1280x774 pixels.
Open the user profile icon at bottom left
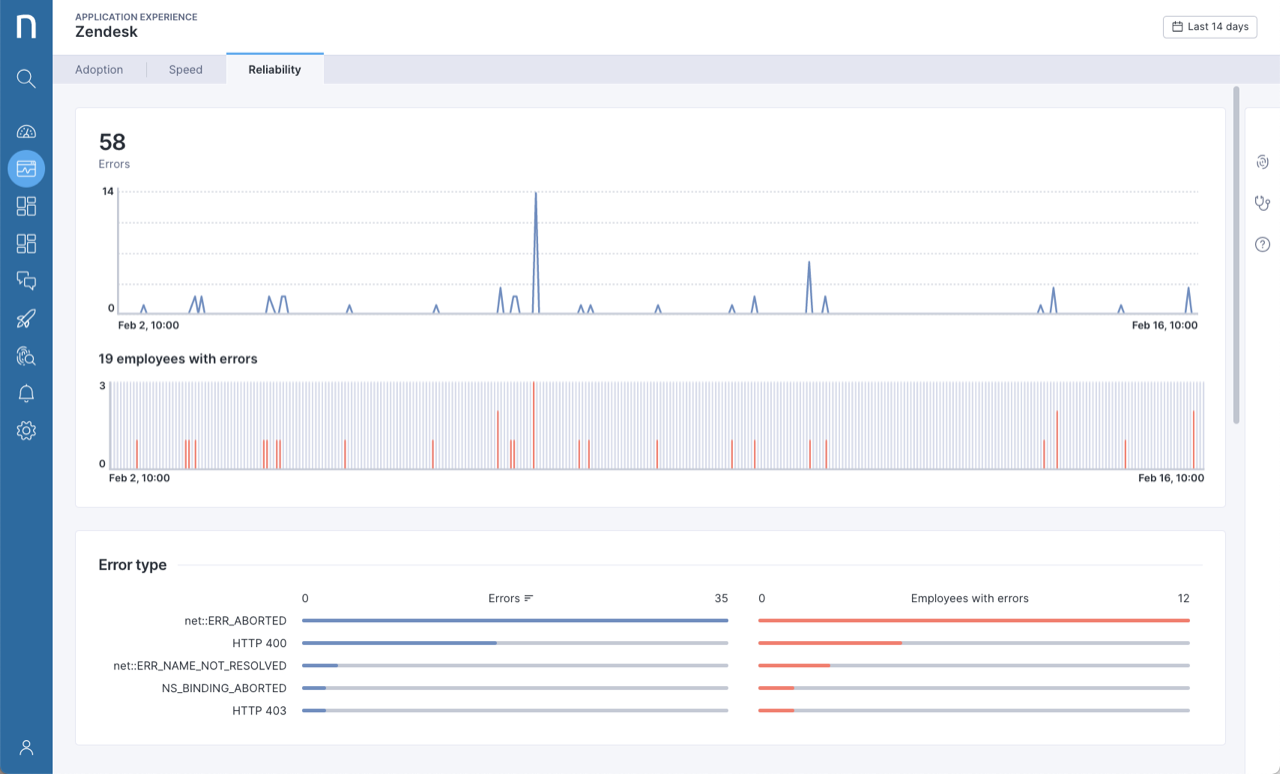[26, 747]
